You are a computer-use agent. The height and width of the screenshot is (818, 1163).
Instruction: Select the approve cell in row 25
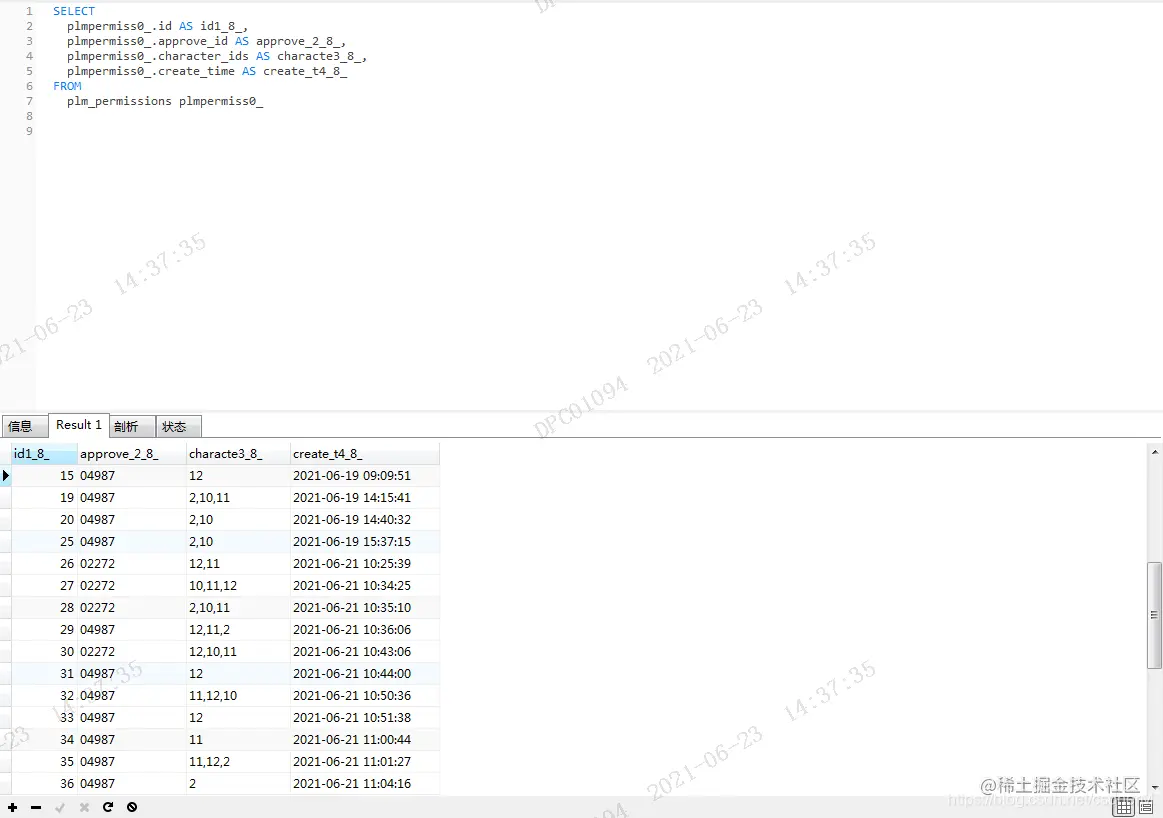coord(131,541)
